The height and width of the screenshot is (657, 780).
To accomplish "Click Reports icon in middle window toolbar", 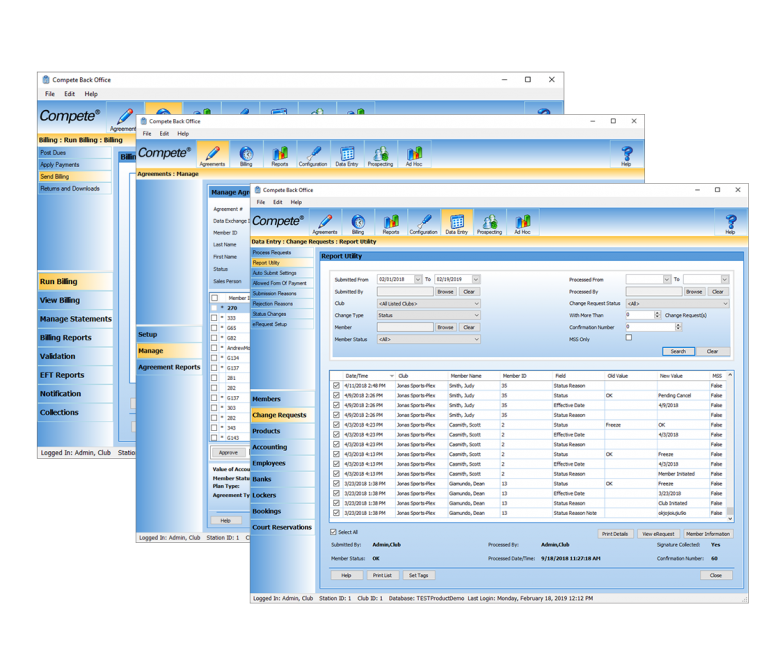I will (280, 155).
